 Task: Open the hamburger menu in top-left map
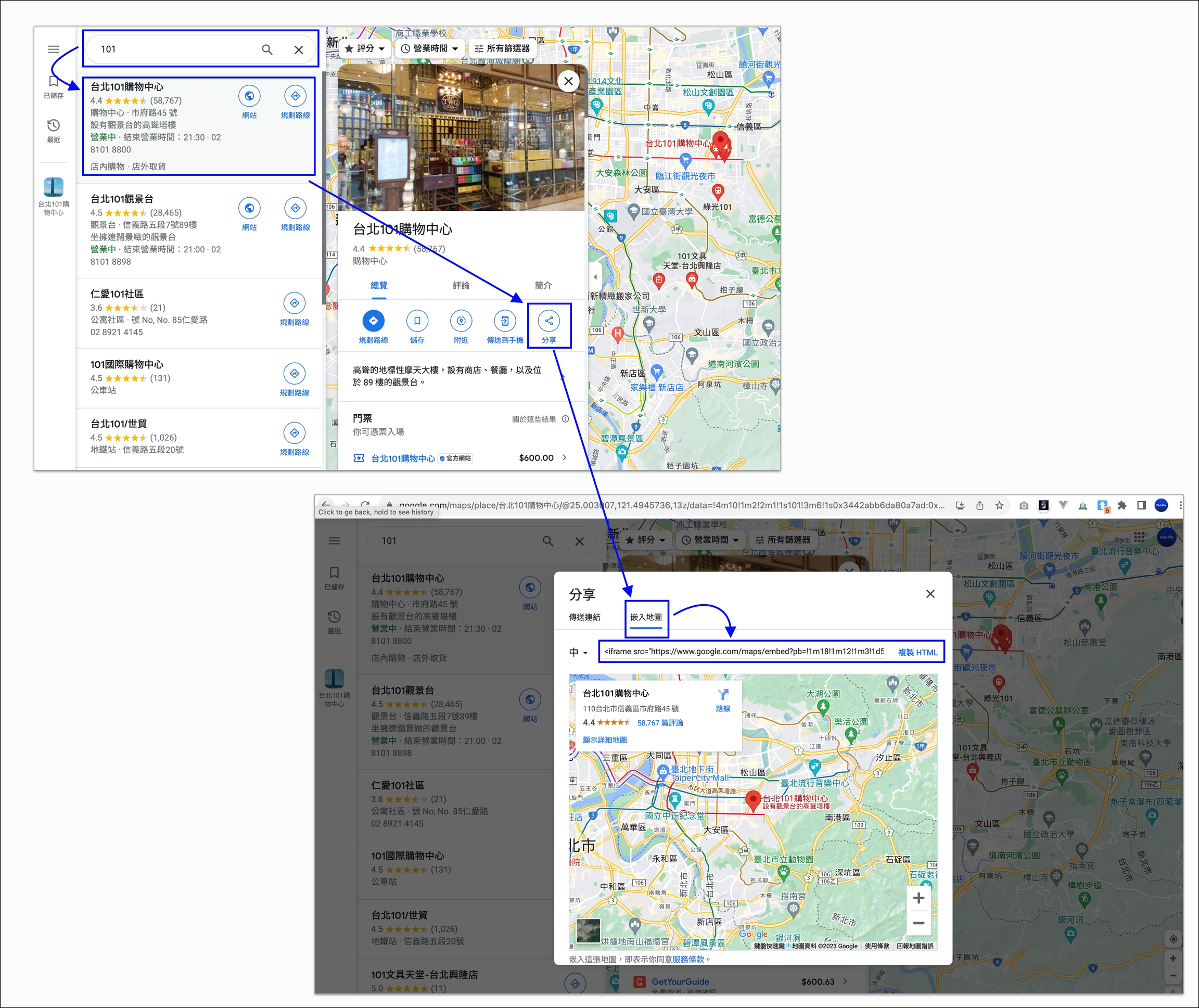(53, 49)
